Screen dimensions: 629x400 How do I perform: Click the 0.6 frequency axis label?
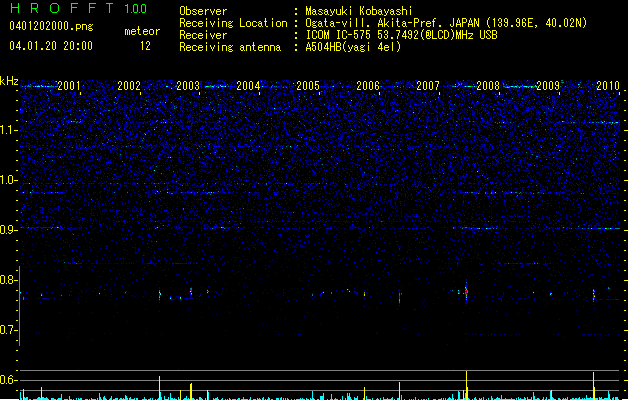pyautogui.click(x=8, y=380)
